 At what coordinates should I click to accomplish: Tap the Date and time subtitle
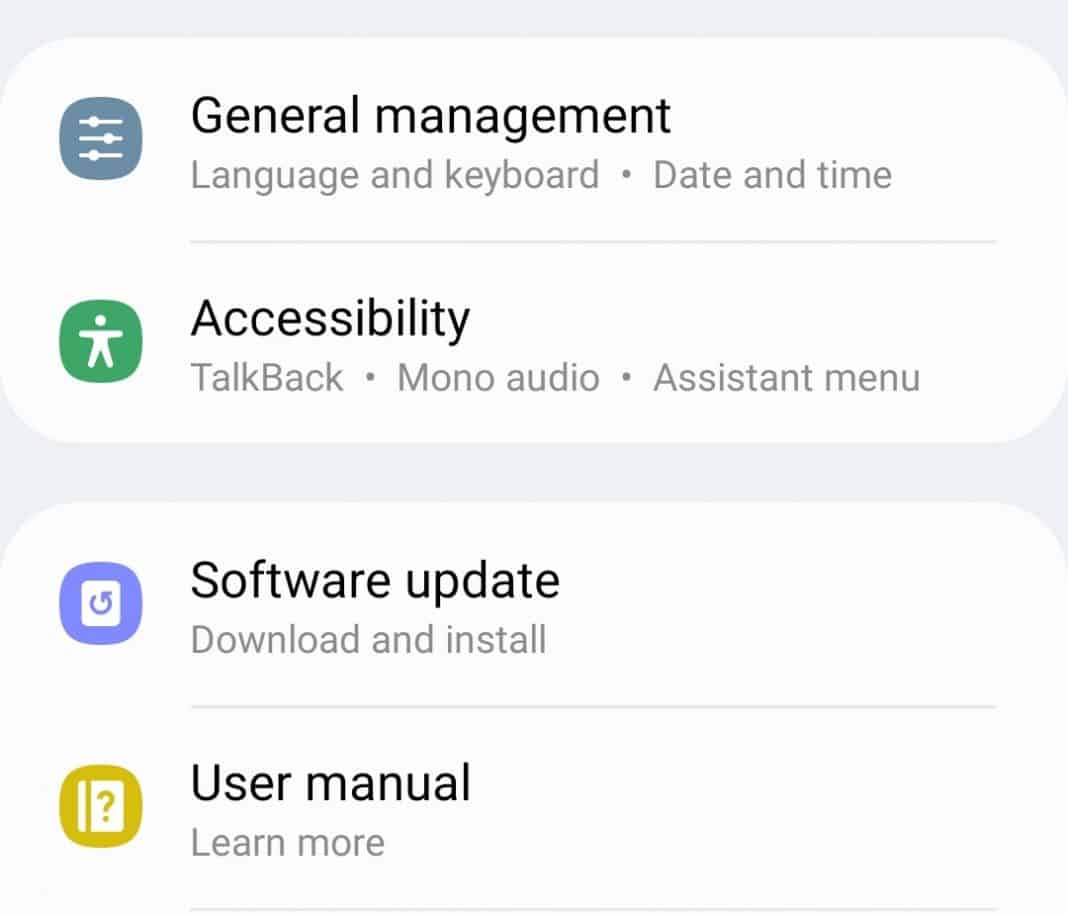(772, 175)
